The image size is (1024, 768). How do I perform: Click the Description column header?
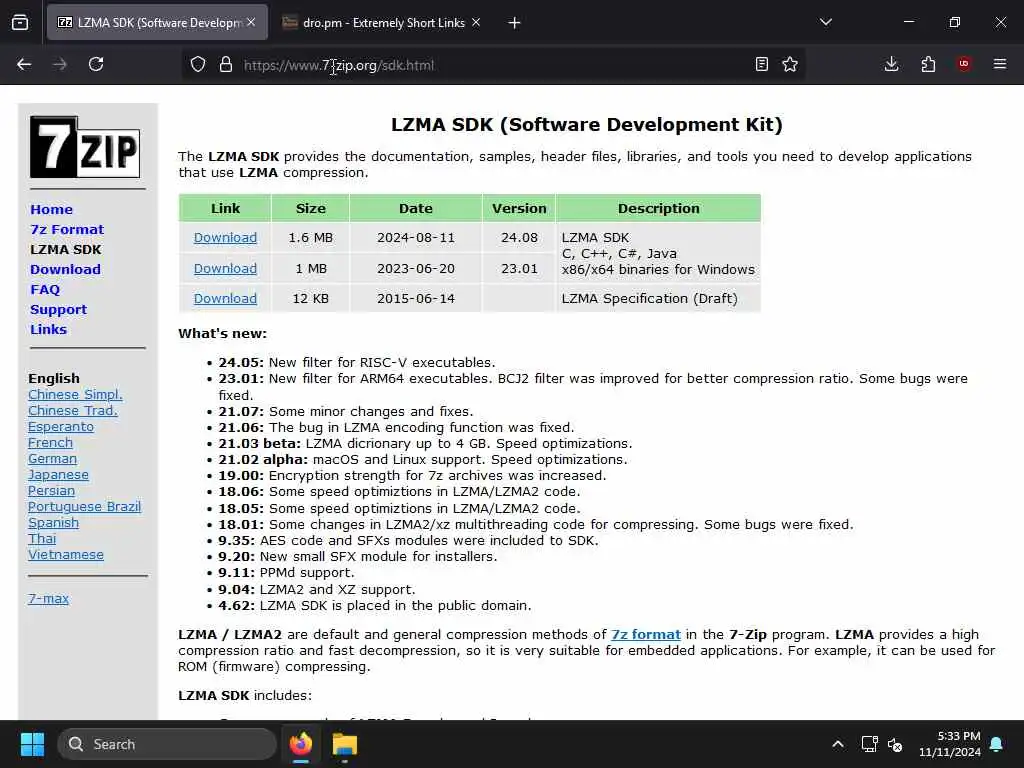[x=658, y=208]
